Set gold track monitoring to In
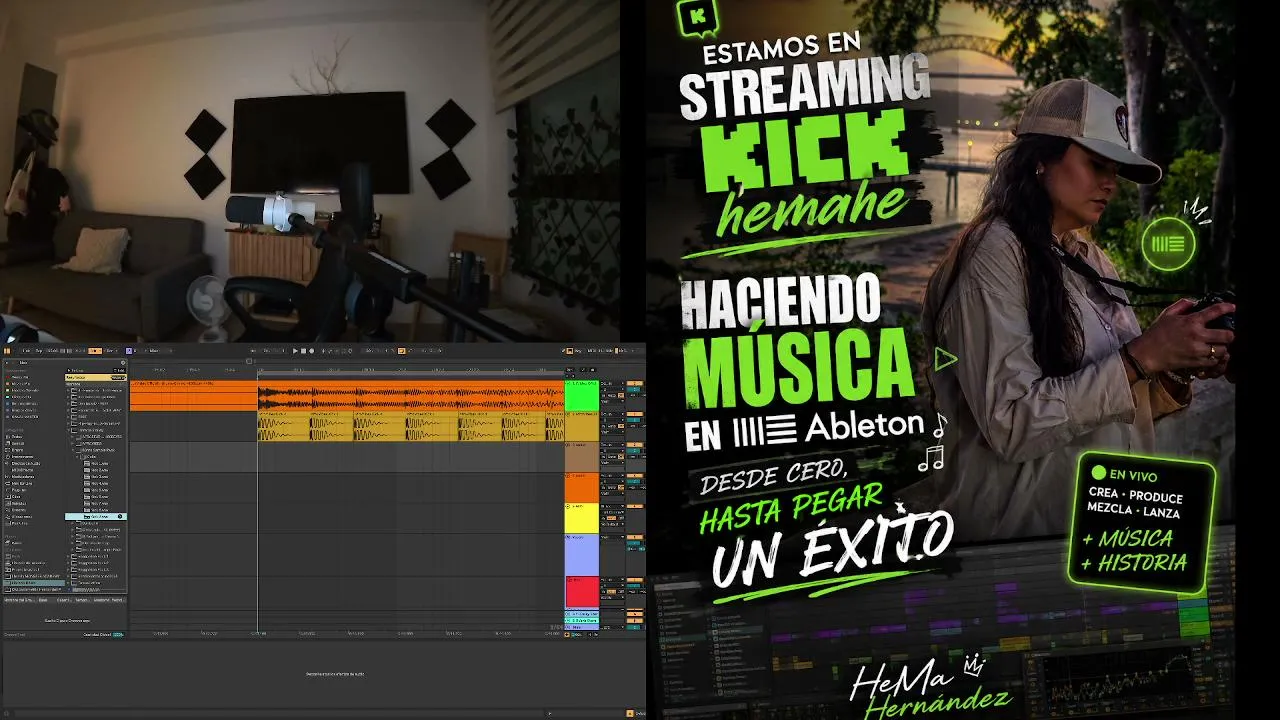 603,426
